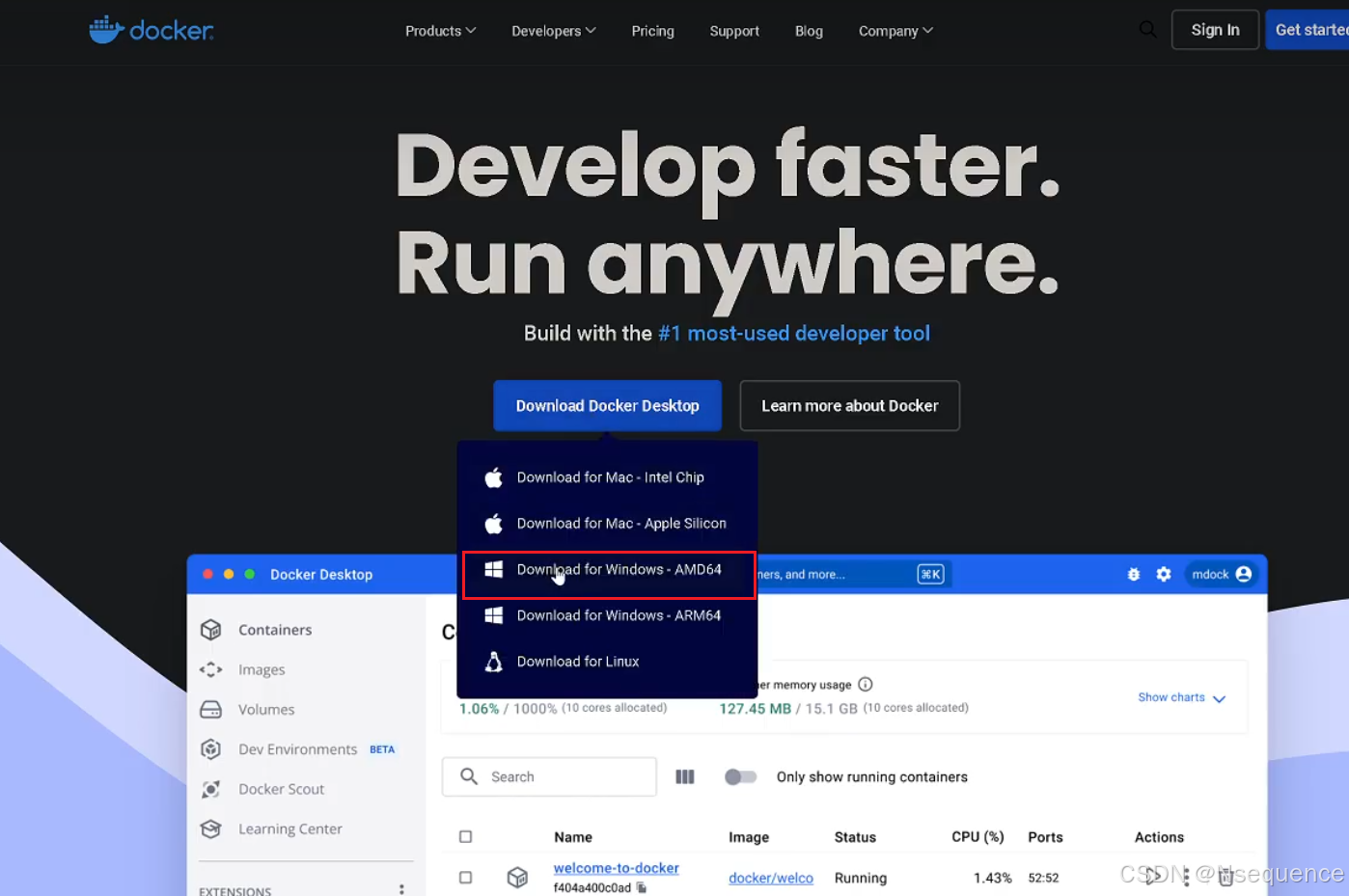Select Download for Linux

point(608,662)
